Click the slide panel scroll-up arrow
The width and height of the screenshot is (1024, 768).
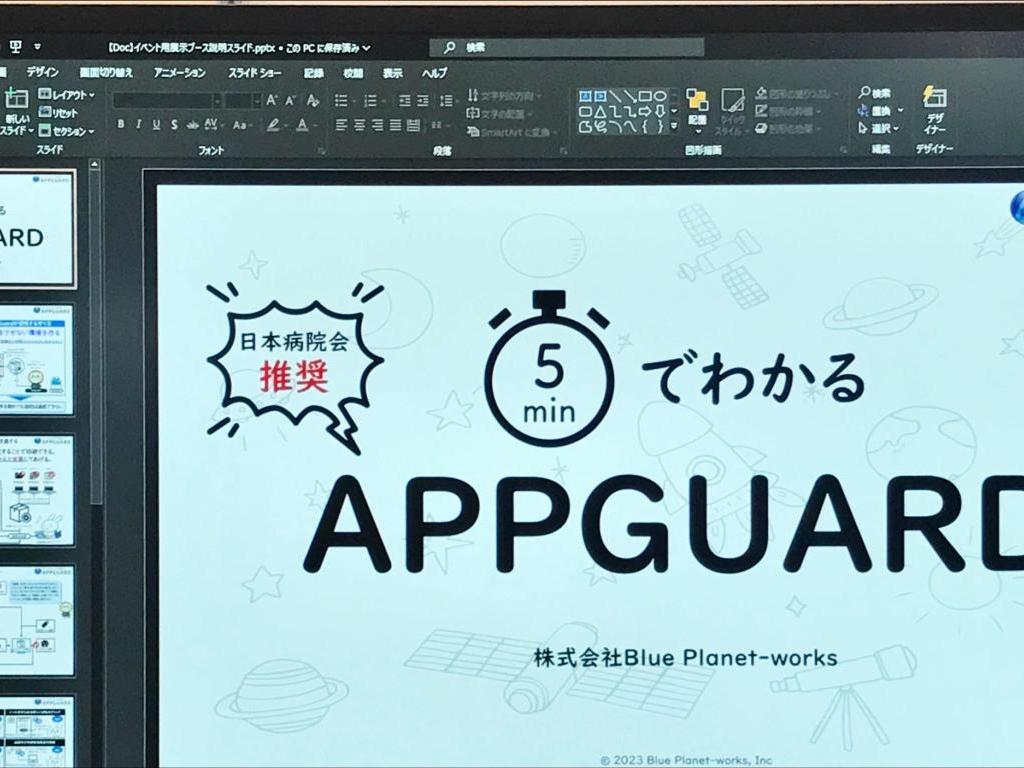pos(95,165)
